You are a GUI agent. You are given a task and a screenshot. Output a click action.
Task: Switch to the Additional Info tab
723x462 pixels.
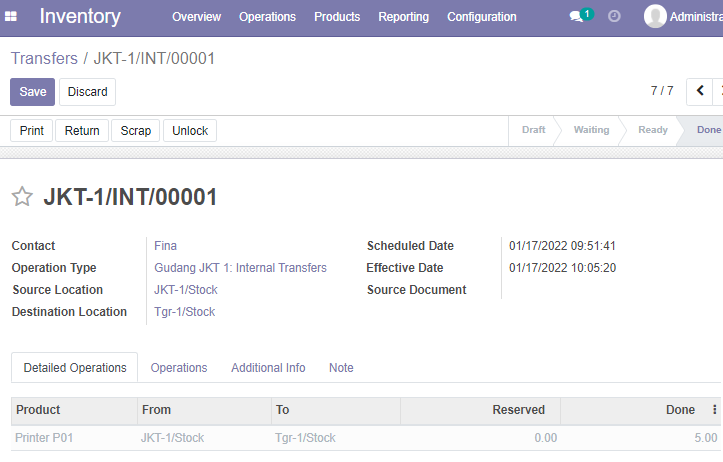[268, 367]
